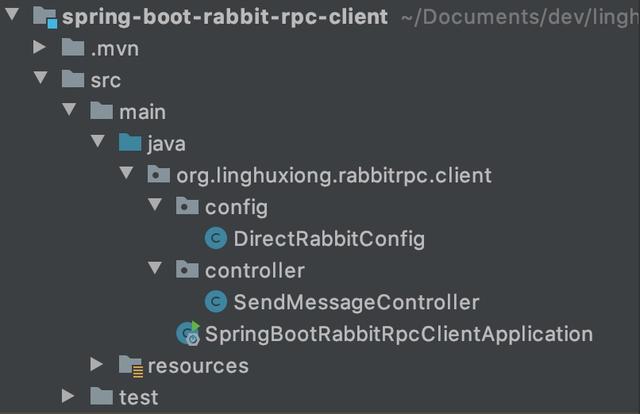Viewport: 640px width, 414px height.
Task: Click the SendMessageController class icon
Action: click(216, 302)
